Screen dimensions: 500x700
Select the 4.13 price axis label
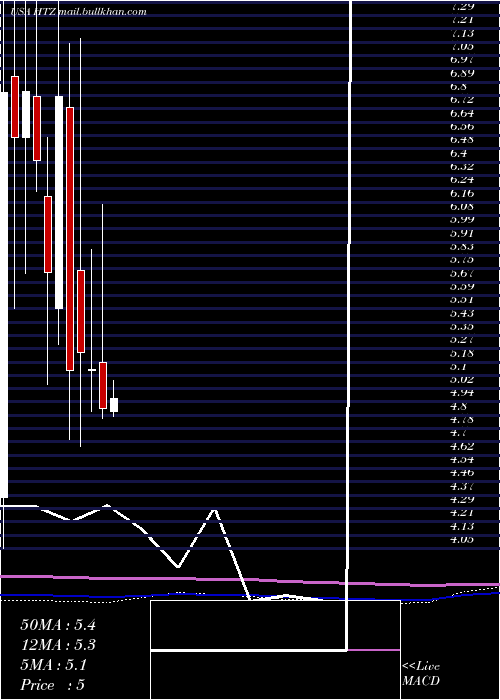click(x=462, y=525)
